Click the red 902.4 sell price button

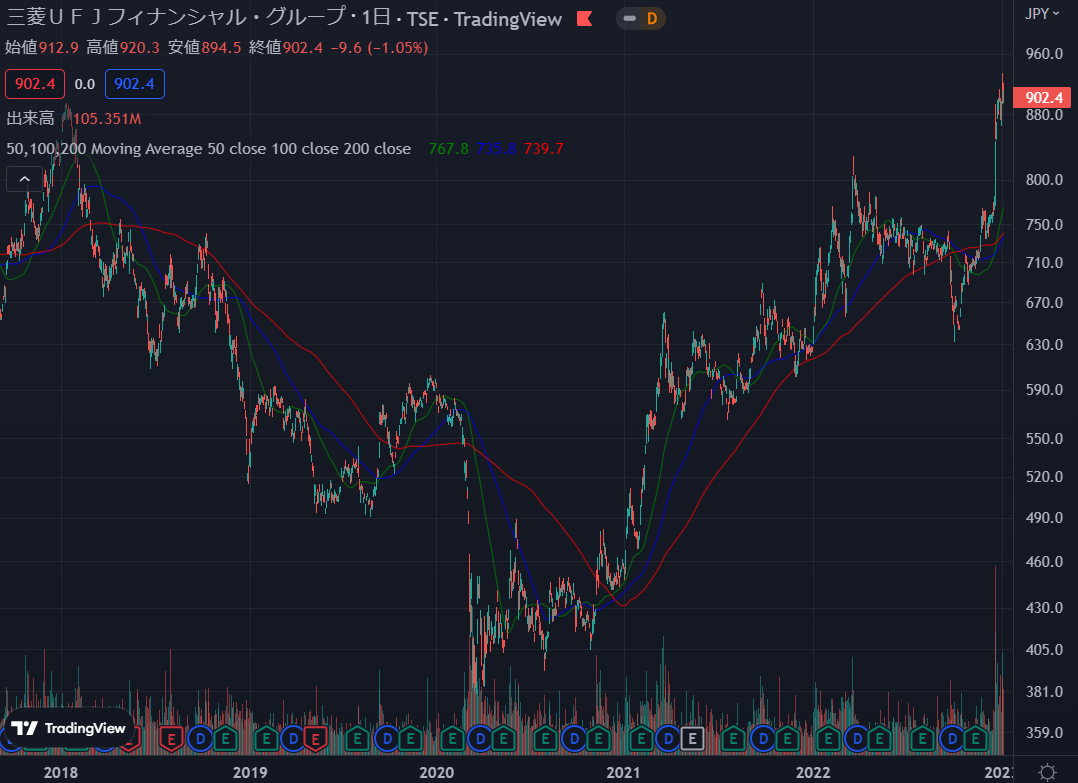35,84
